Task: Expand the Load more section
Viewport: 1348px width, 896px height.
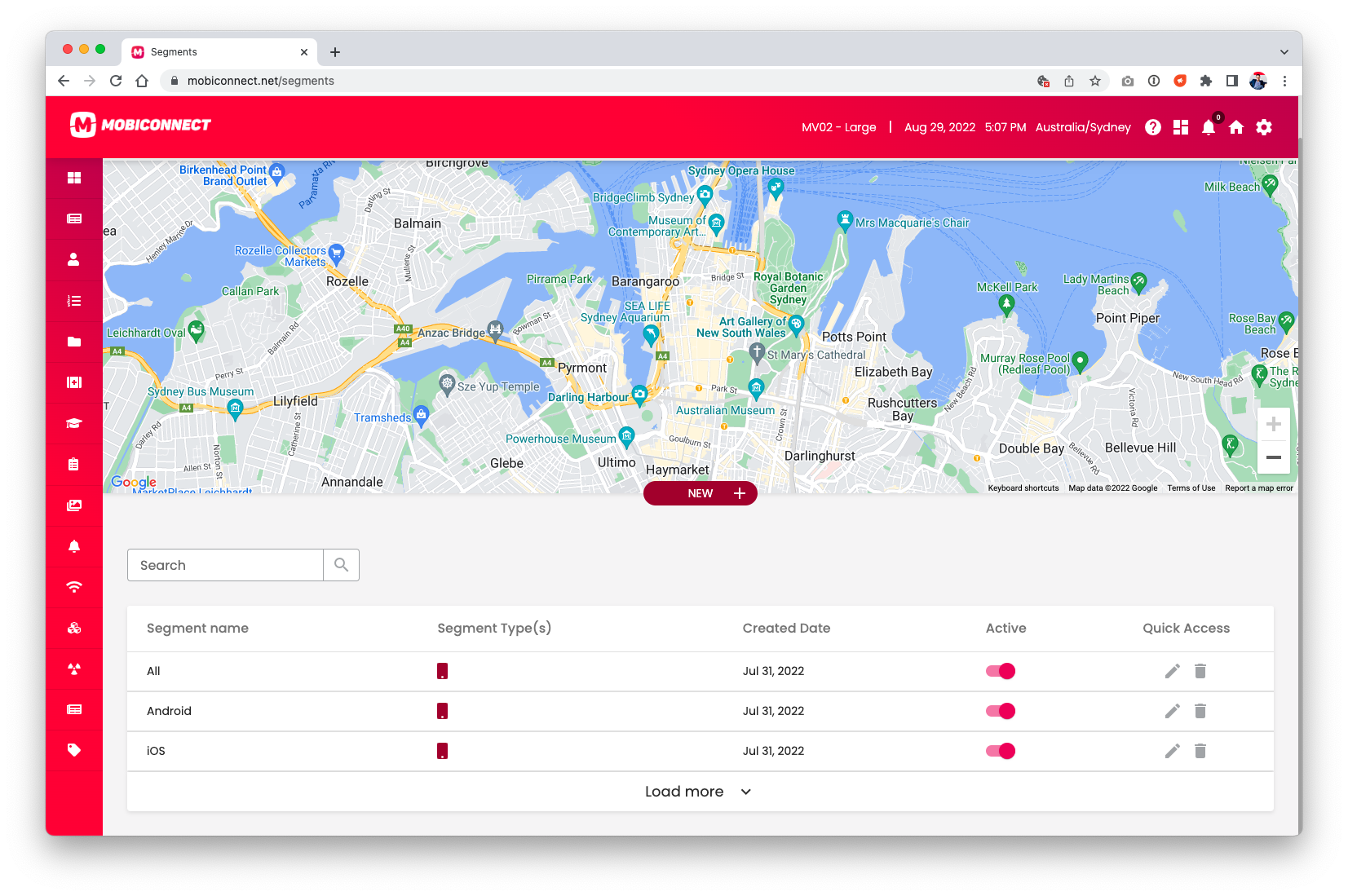Action: tap(698, 791)
